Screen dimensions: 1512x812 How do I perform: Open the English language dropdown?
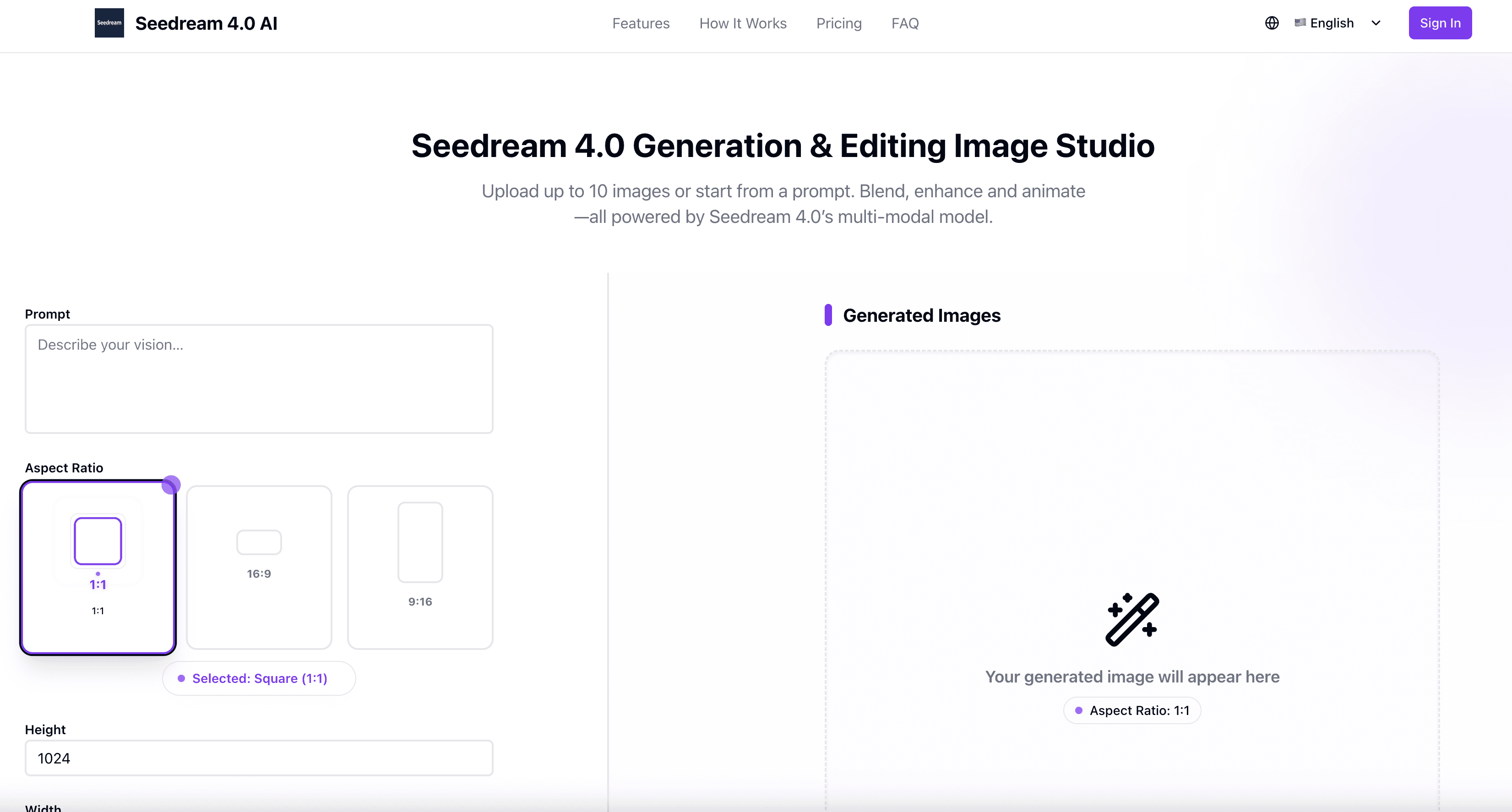(x=1332, y=23)
